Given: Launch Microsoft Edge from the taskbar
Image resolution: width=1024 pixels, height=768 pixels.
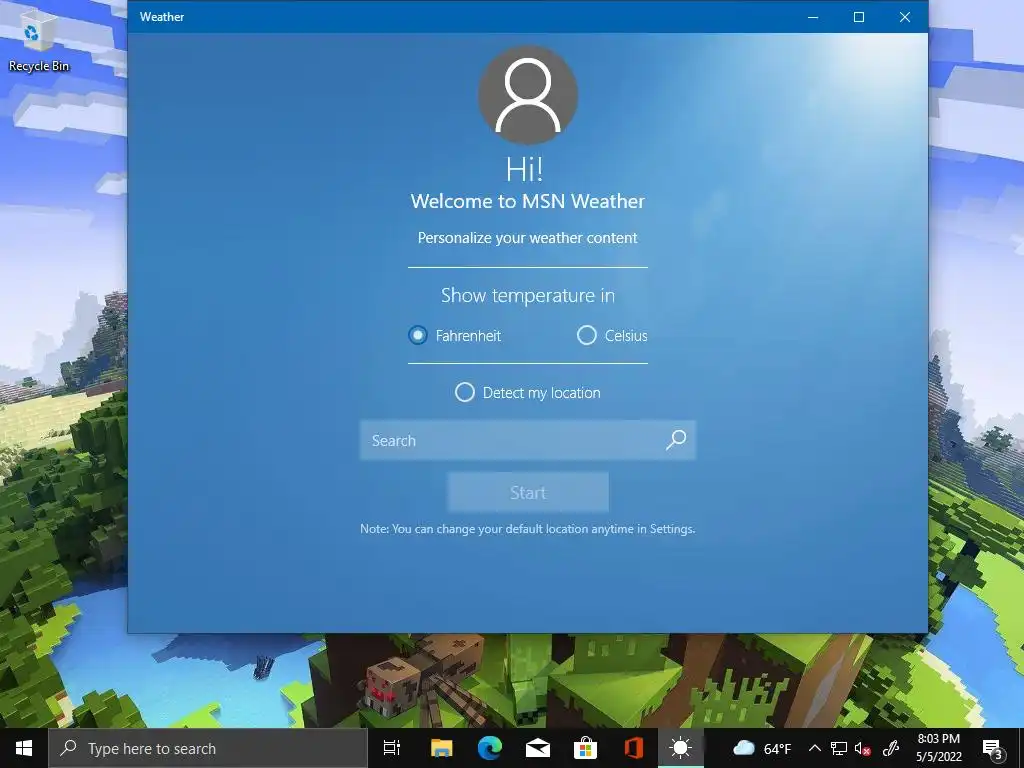Looking at the screenshot, I should (490, 748).
